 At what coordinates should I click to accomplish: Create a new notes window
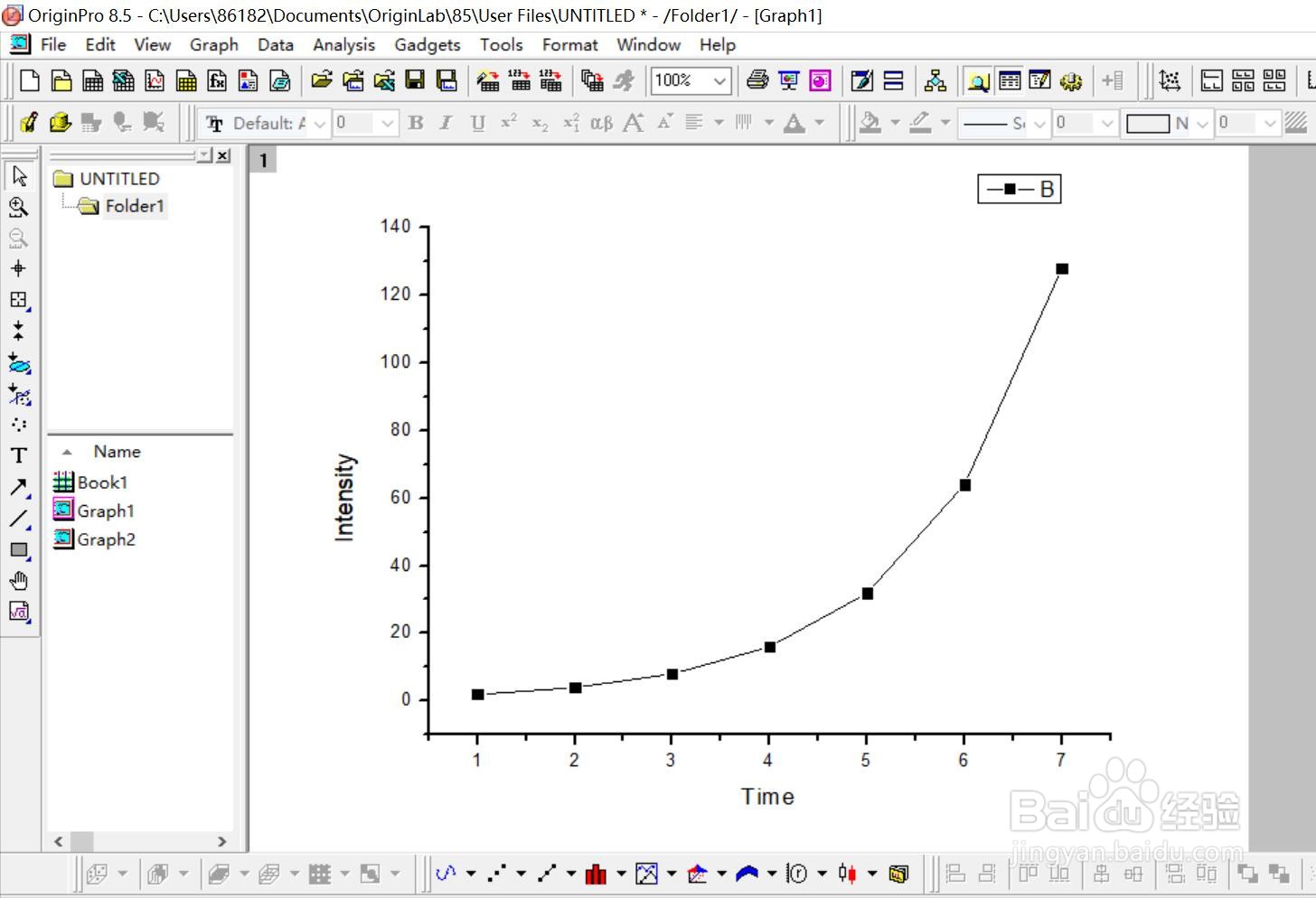[279, 81]
